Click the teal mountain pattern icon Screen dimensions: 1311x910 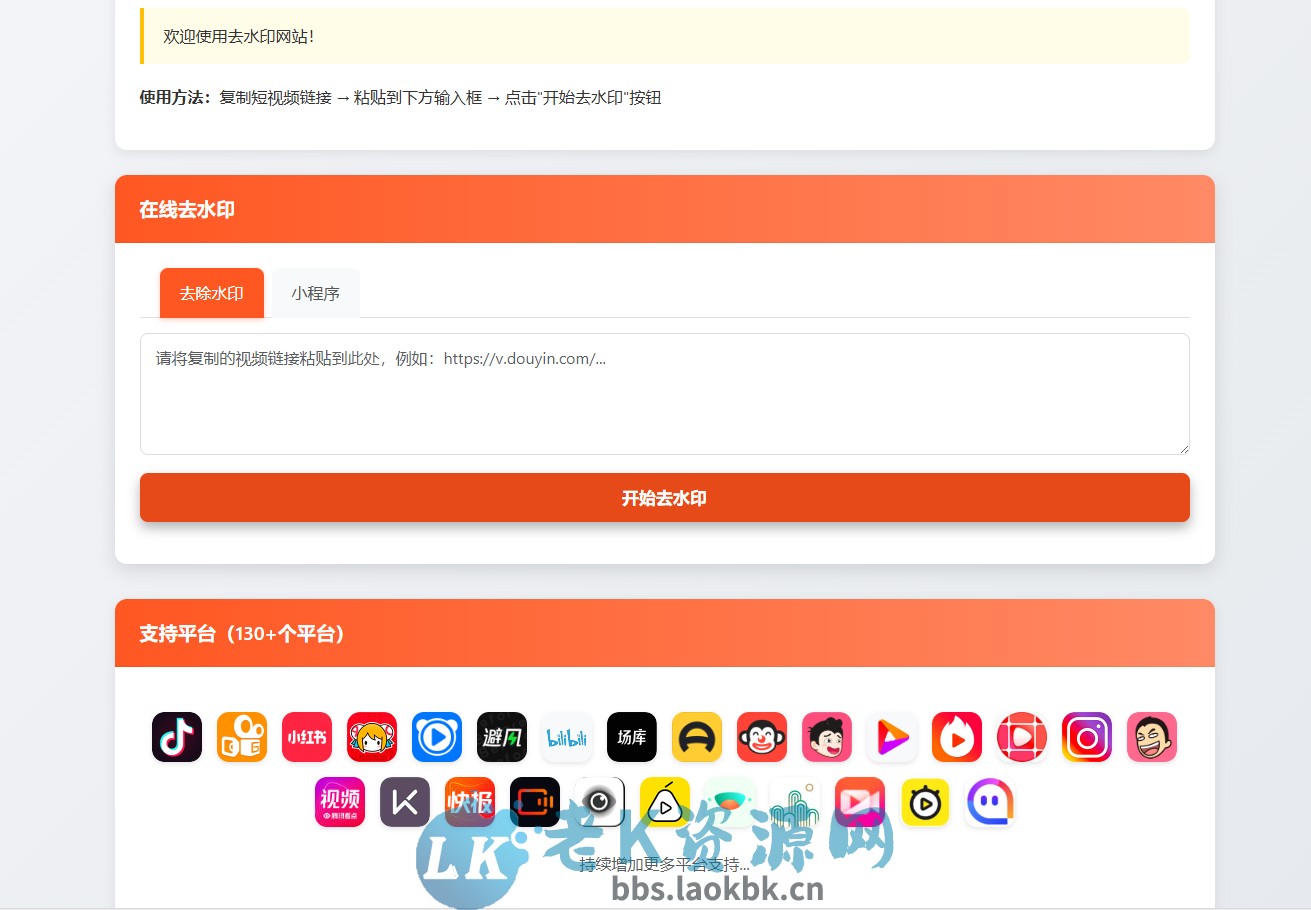(x=795, y=802)
